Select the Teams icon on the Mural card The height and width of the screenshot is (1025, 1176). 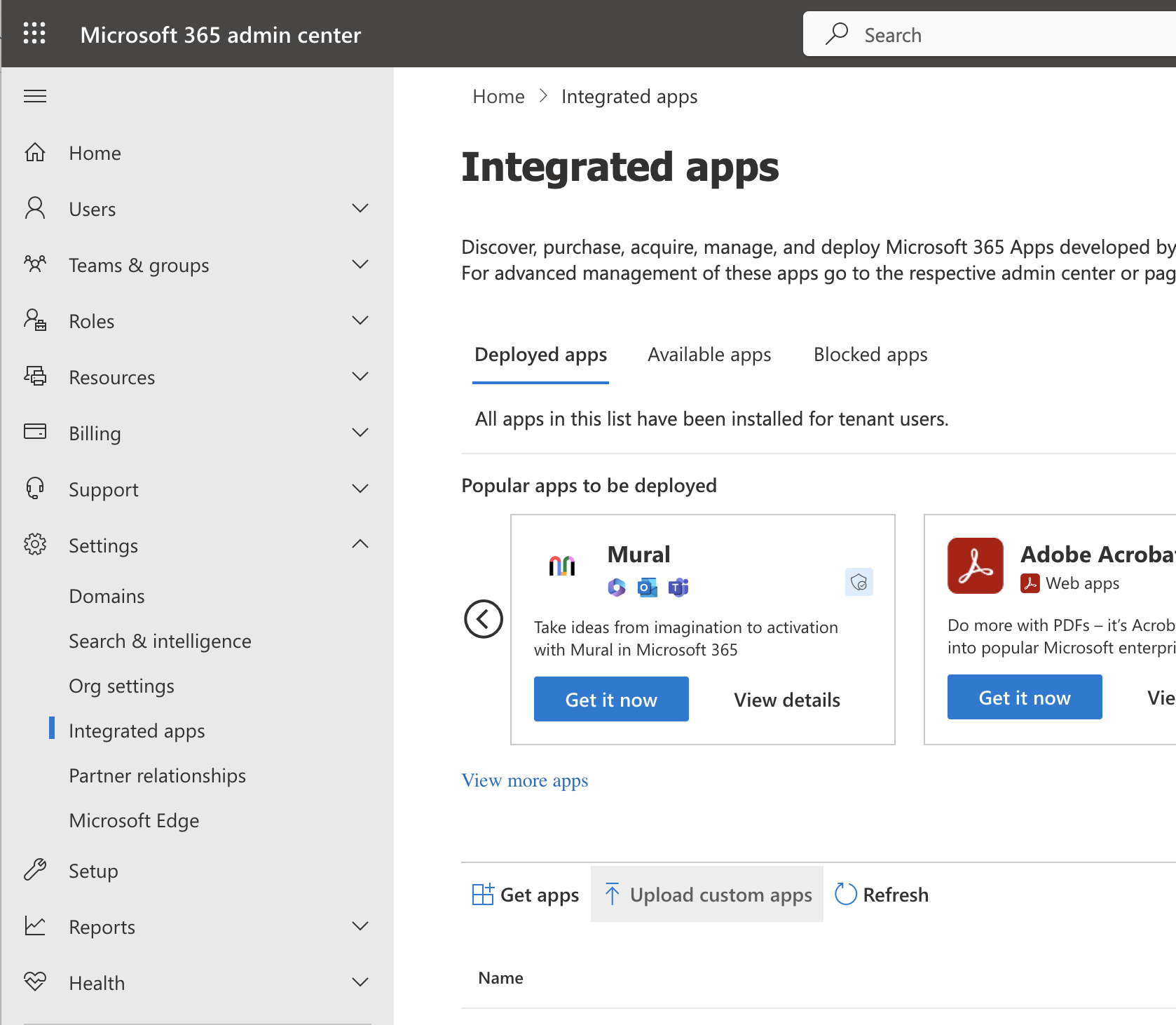(x=678, y=588)
